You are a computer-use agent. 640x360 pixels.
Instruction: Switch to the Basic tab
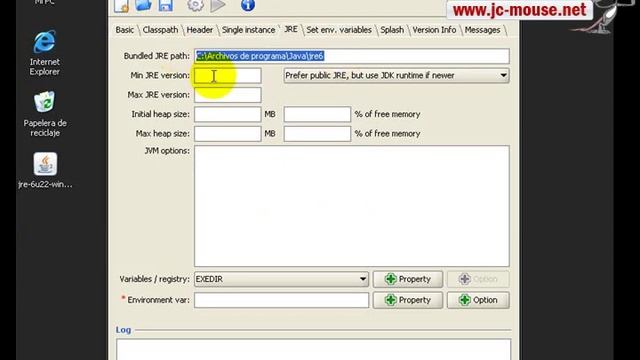pos(124,30)
